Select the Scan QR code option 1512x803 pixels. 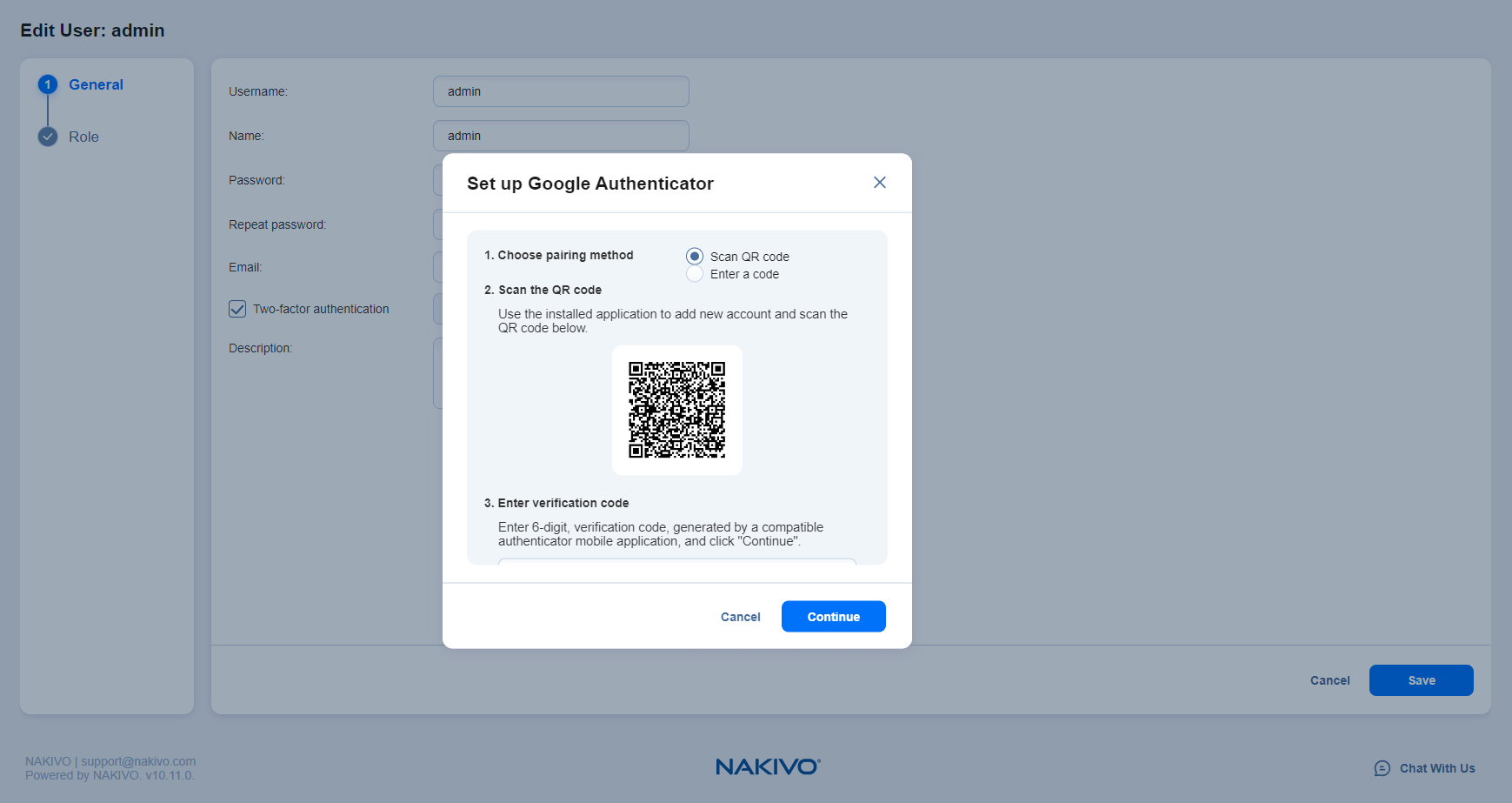695,257
